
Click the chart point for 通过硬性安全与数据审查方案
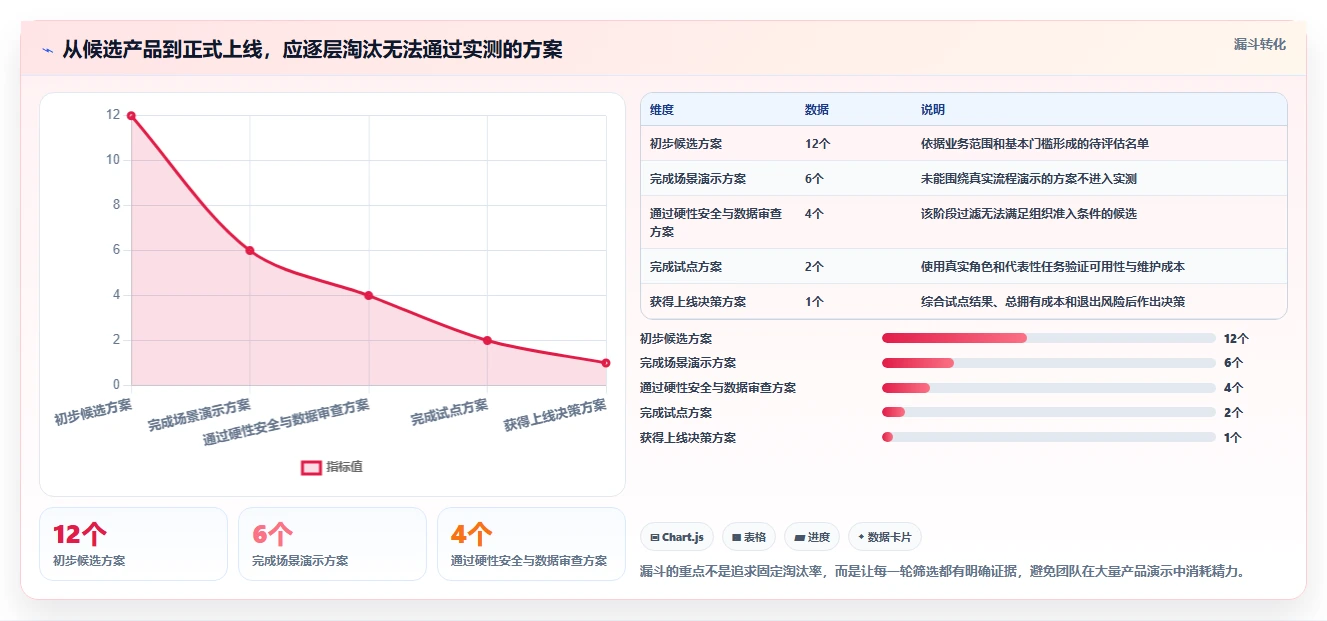coord(369,295)
